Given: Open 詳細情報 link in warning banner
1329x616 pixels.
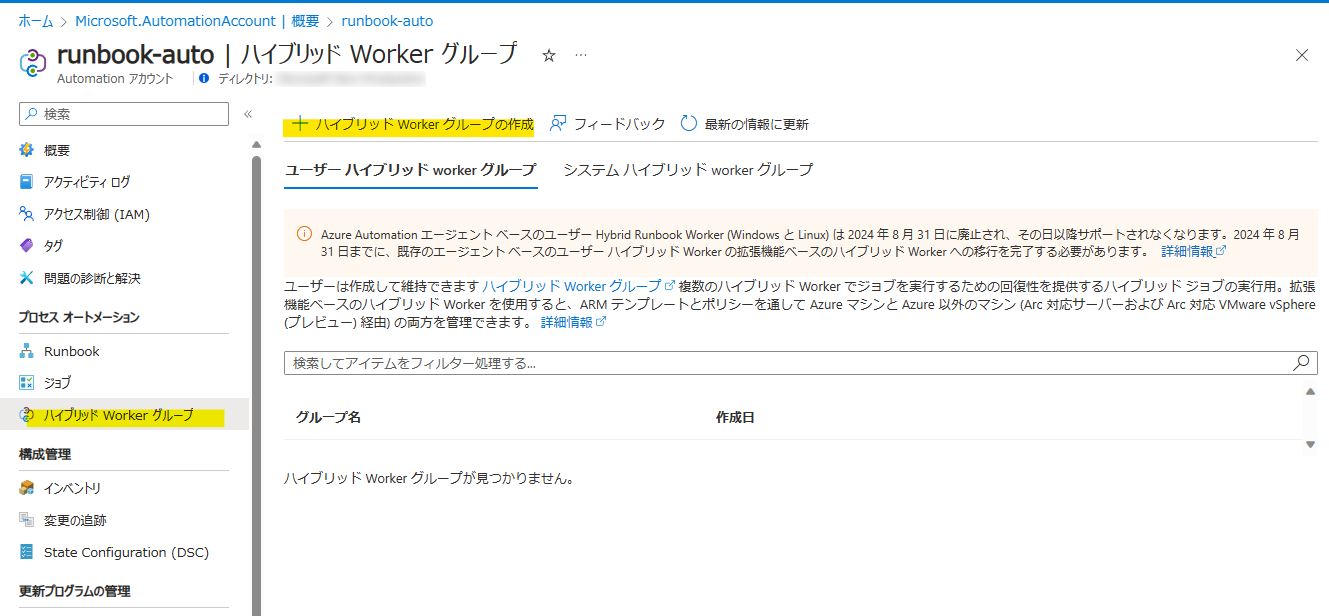Looking at the screenshot, I should 1193,251.
